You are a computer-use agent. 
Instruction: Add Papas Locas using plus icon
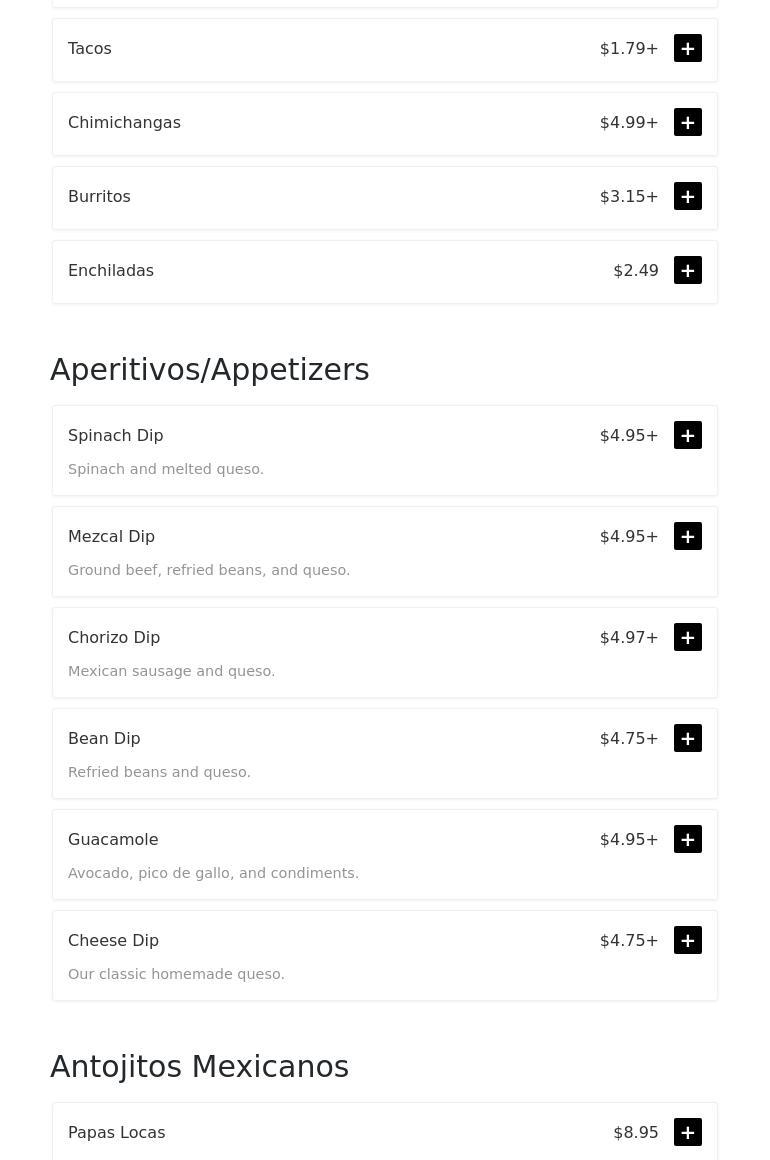pos(688,1133)
